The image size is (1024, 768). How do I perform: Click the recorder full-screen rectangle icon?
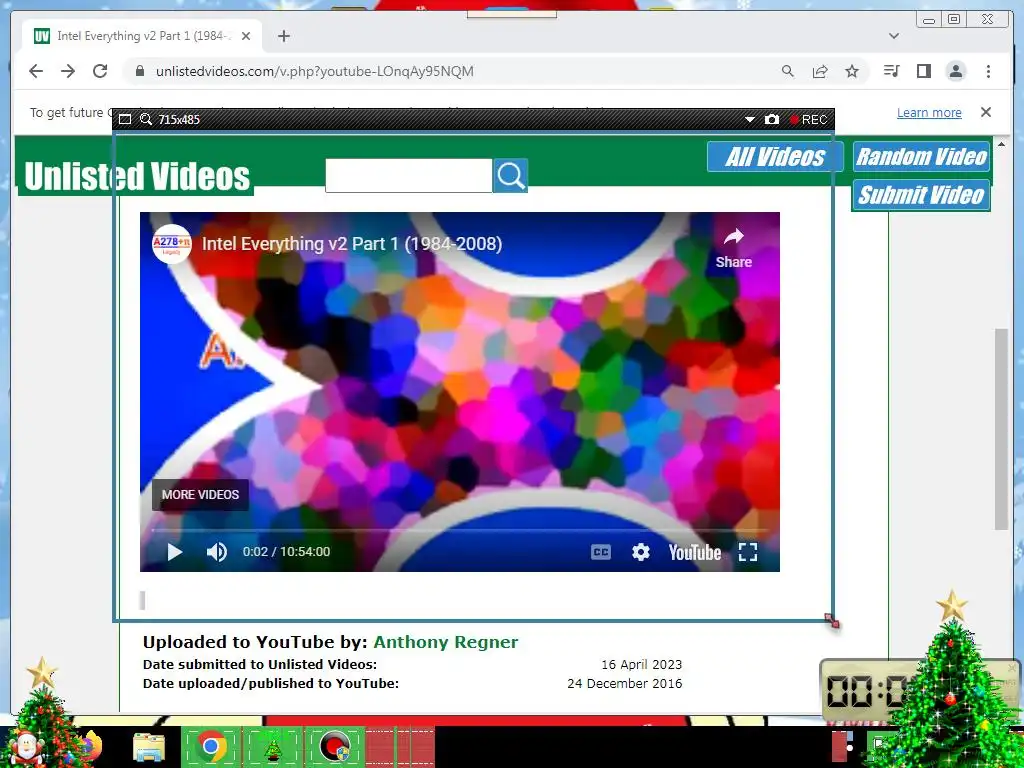[125, 120]
